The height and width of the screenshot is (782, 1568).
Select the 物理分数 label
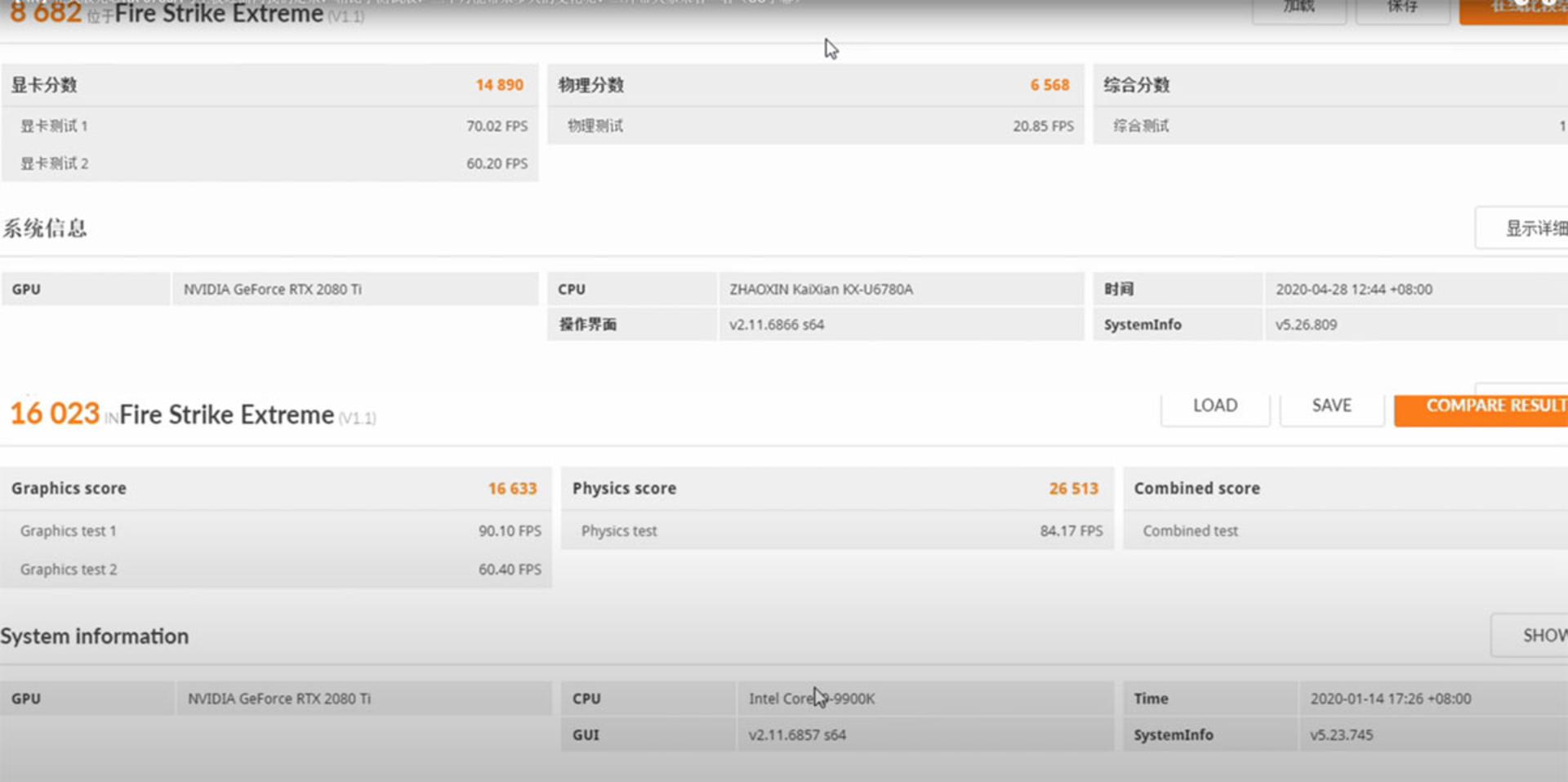pos(591,85)
